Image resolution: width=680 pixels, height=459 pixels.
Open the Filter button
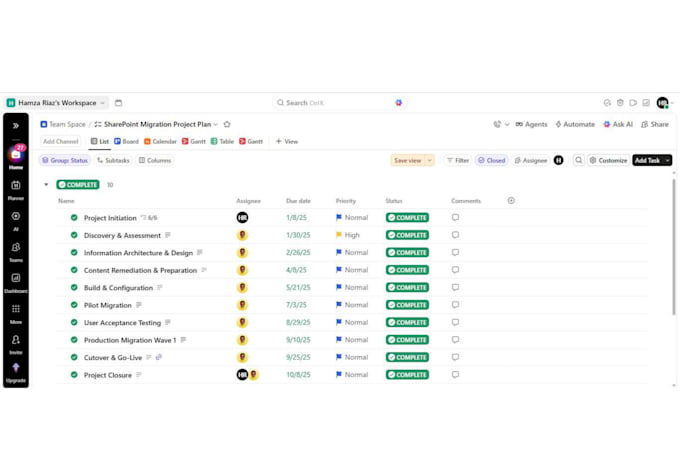458,161
